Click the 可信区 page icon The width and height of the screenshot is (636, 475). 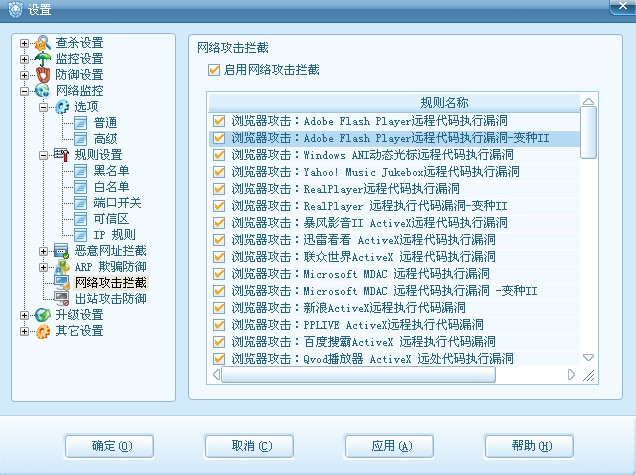pos(80,219)
